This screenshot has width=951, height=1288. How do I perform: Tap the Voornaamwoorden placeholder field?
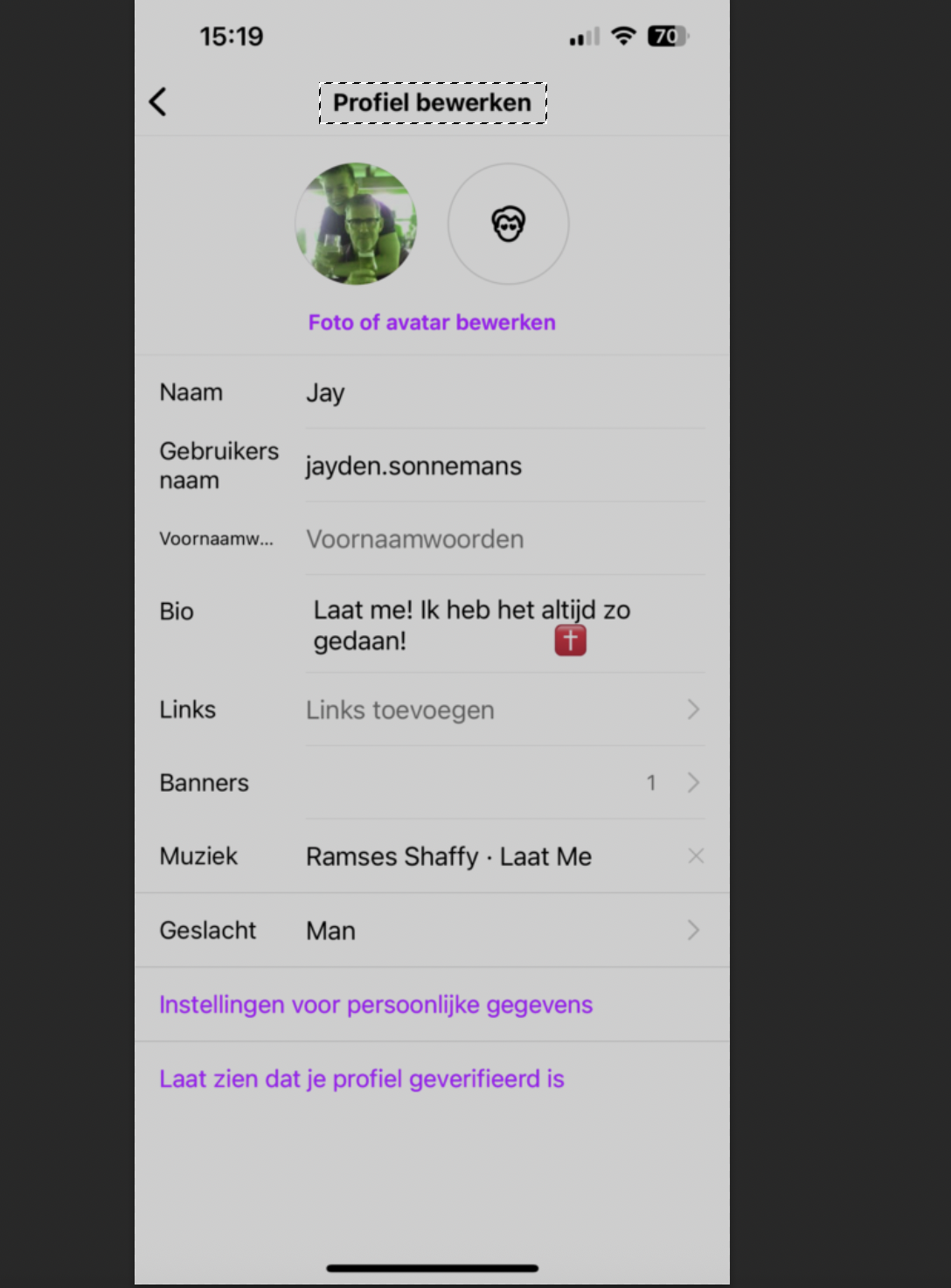505,539
